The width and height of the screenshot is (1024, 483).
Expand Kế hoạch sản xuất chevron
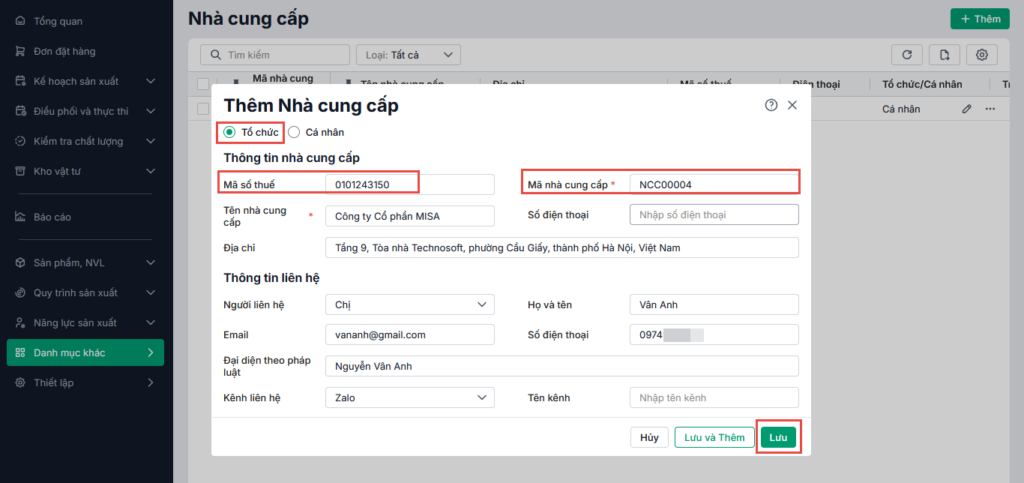151,82
